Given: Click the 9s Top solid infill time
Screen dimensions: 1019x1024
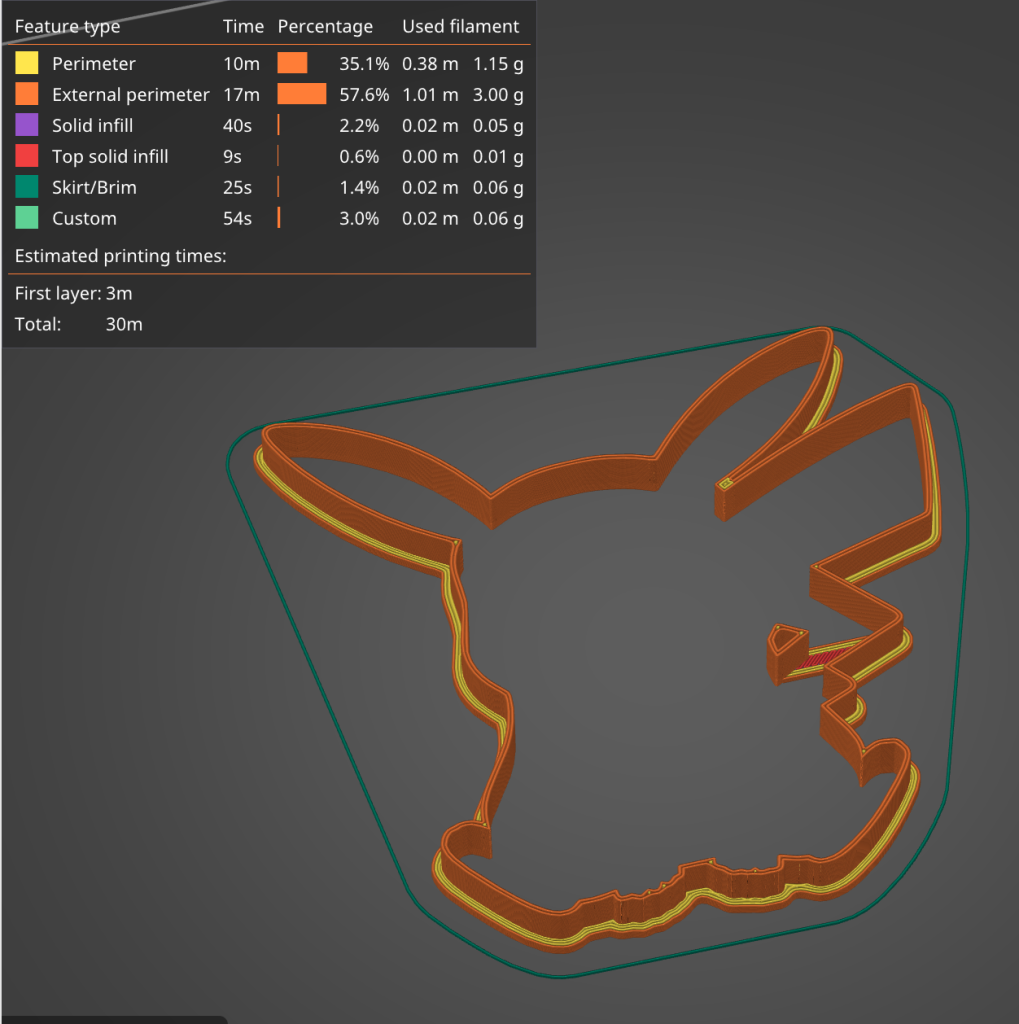Looking at the screenshot, I should tap(232, 157).
